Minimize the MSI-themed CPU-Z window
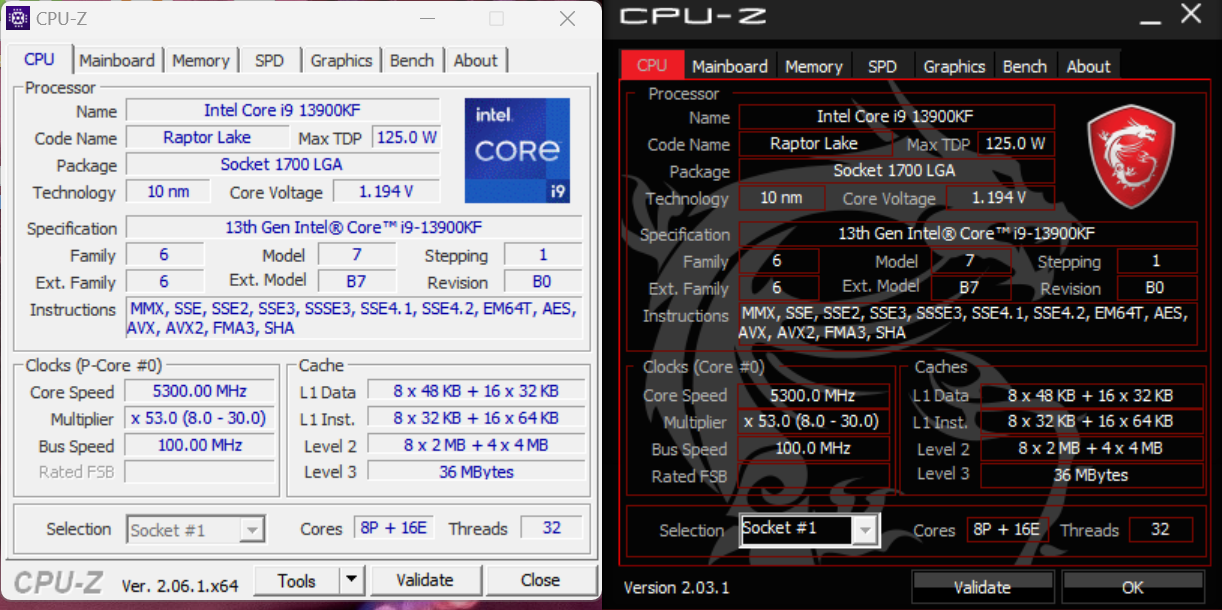Viewport: 1222px width, 610px height. click(x=1151, y=17)
